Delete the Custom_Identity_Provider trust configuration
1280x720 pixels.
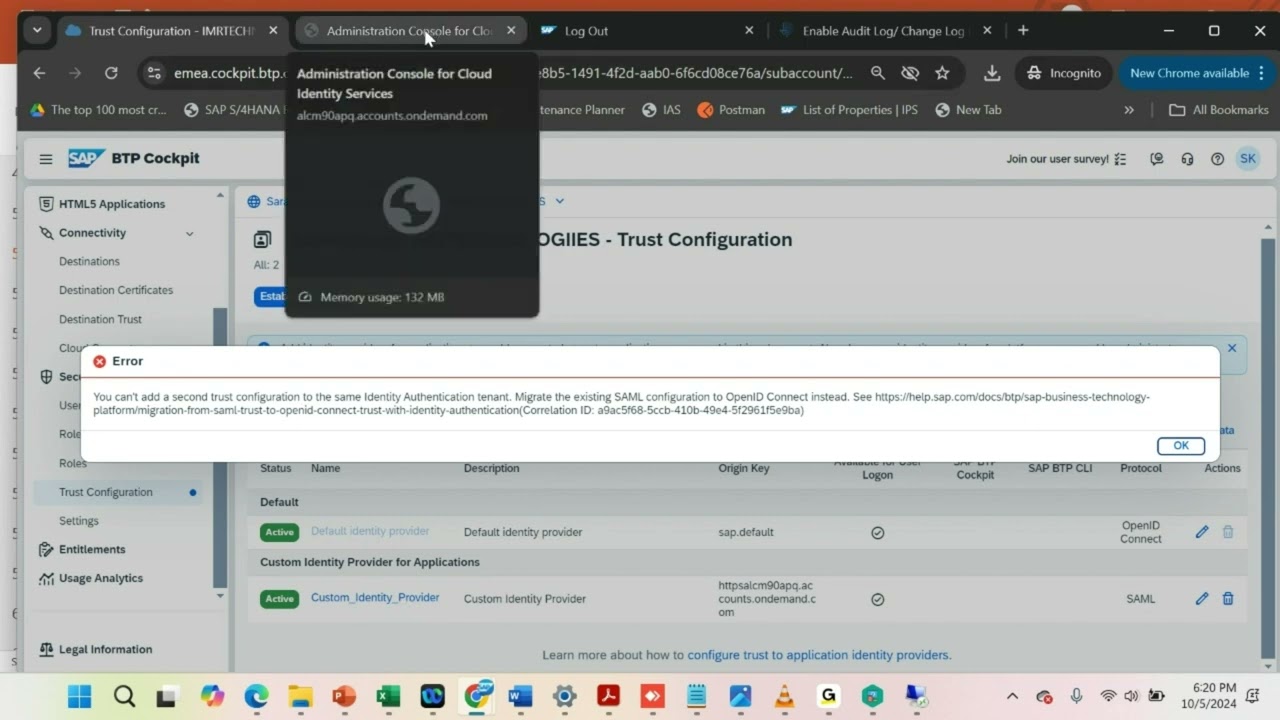(1228, 598)
